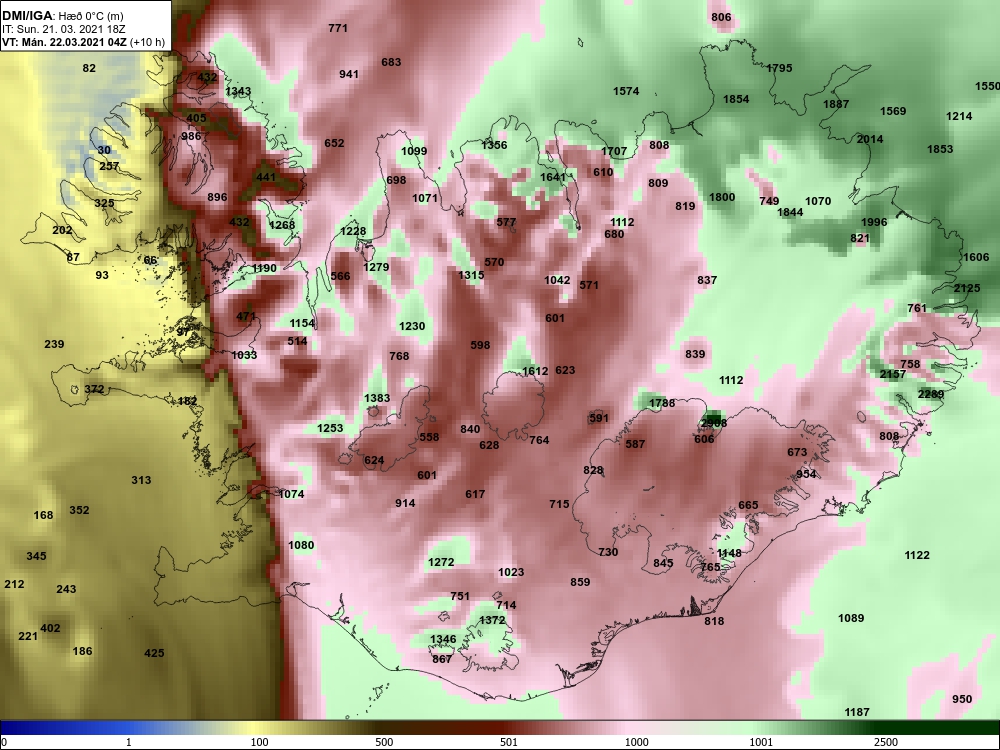Click the map value '1606' on east coast
Screen dimensions: 1000x750
pyautogui.click(x=976, y=257)
